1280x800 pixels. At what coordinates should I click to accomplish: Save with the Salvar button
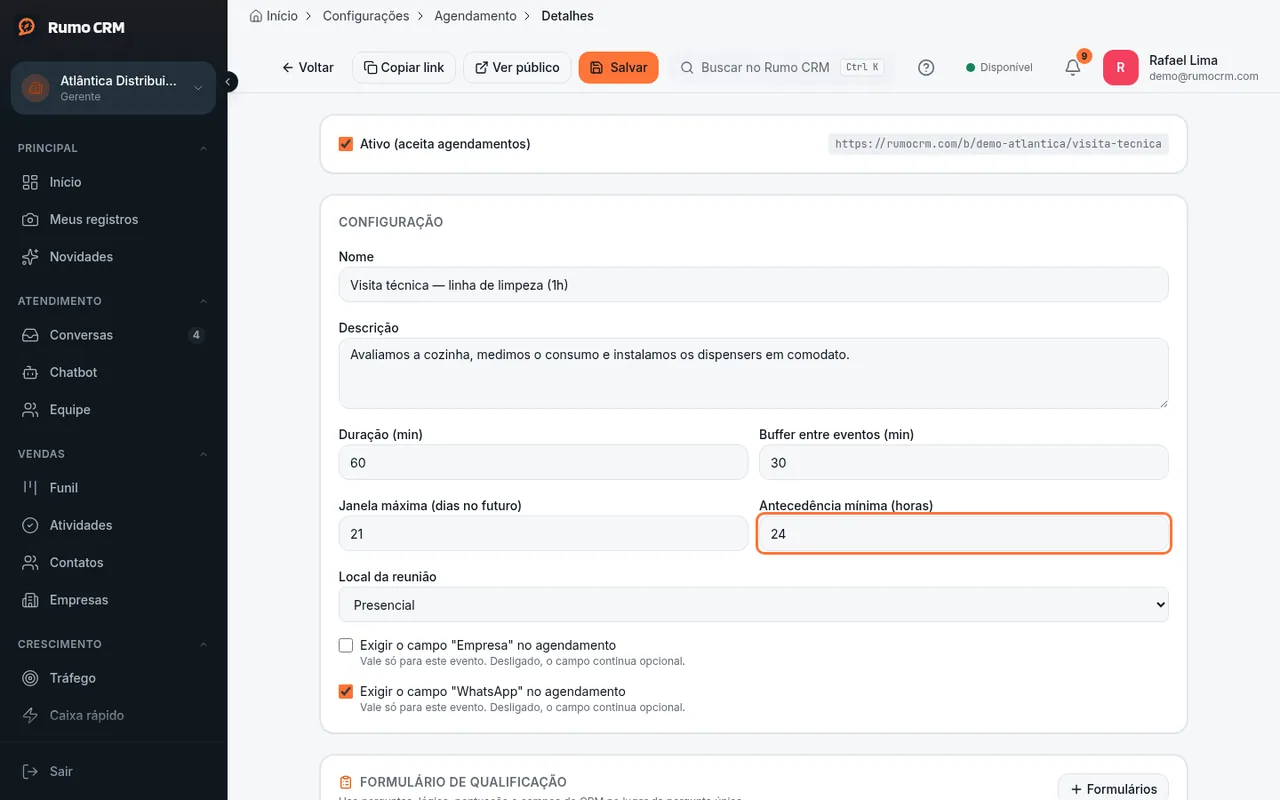pyautogui.click(x=618, y=68)
